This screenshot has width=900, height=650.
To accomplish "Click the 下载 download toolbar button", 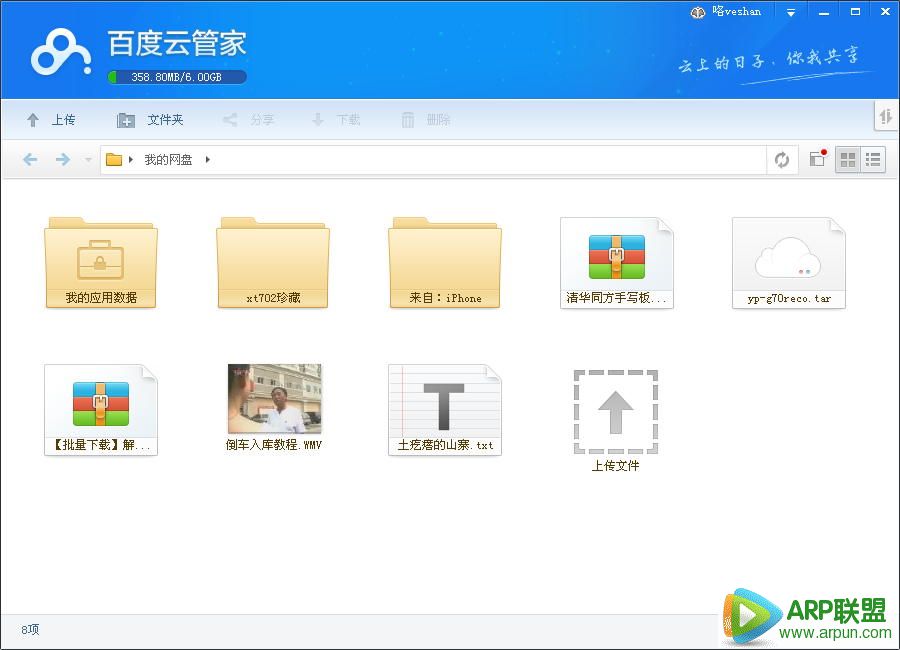I will (336, 119).
